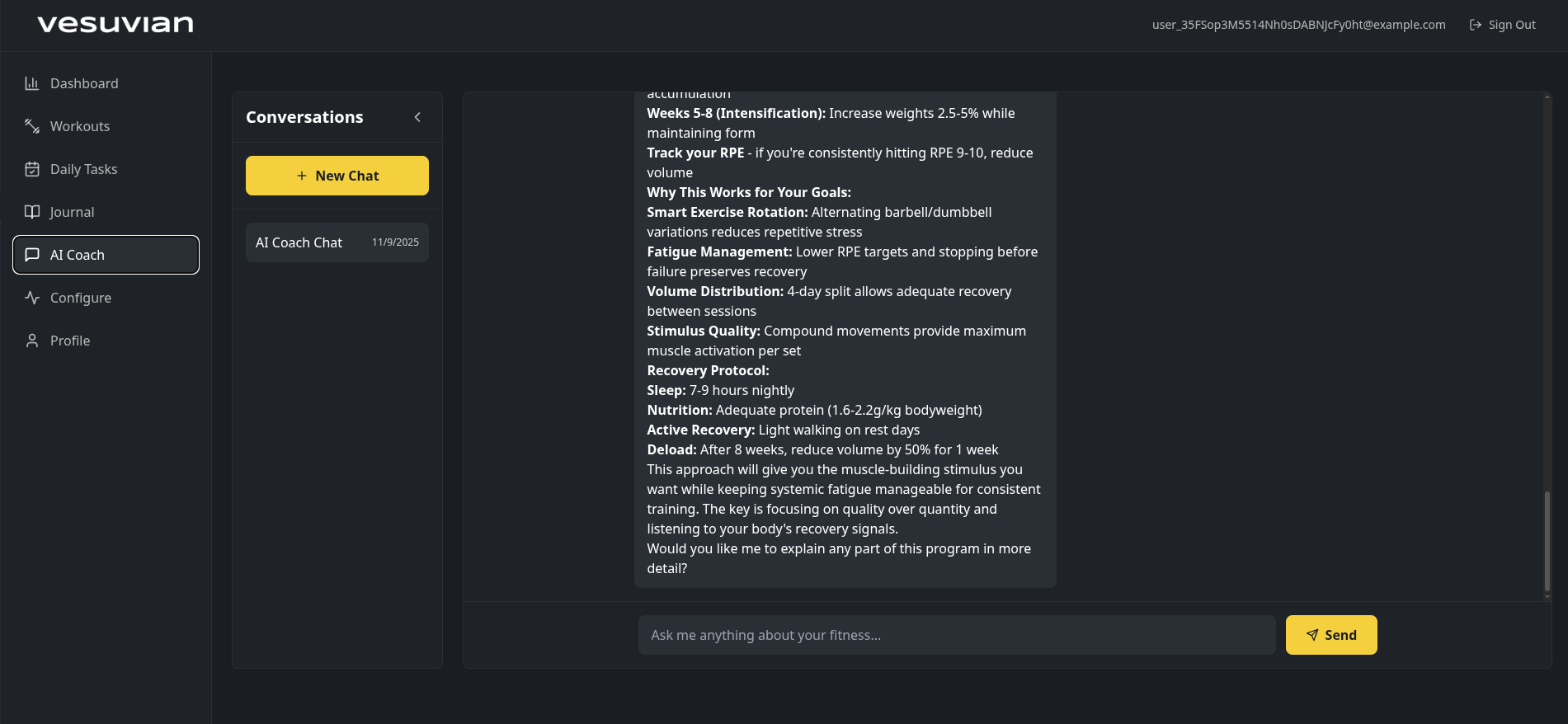Viewport: 1568px width, 724px height.
Task: Go to the Workouts page
Action: 80,126
